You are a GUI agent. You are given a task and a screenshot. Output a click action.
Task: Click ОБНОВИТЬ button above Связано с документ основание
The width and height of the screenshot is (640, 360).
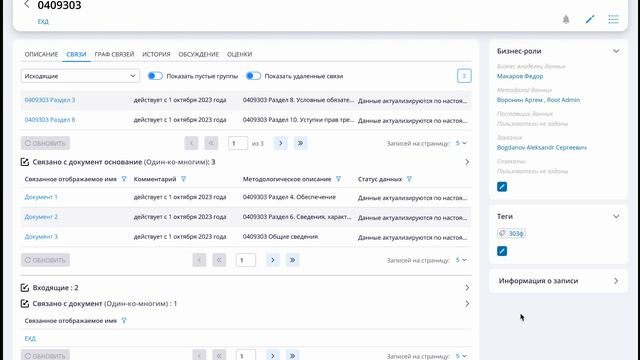[x=45, y=143]
